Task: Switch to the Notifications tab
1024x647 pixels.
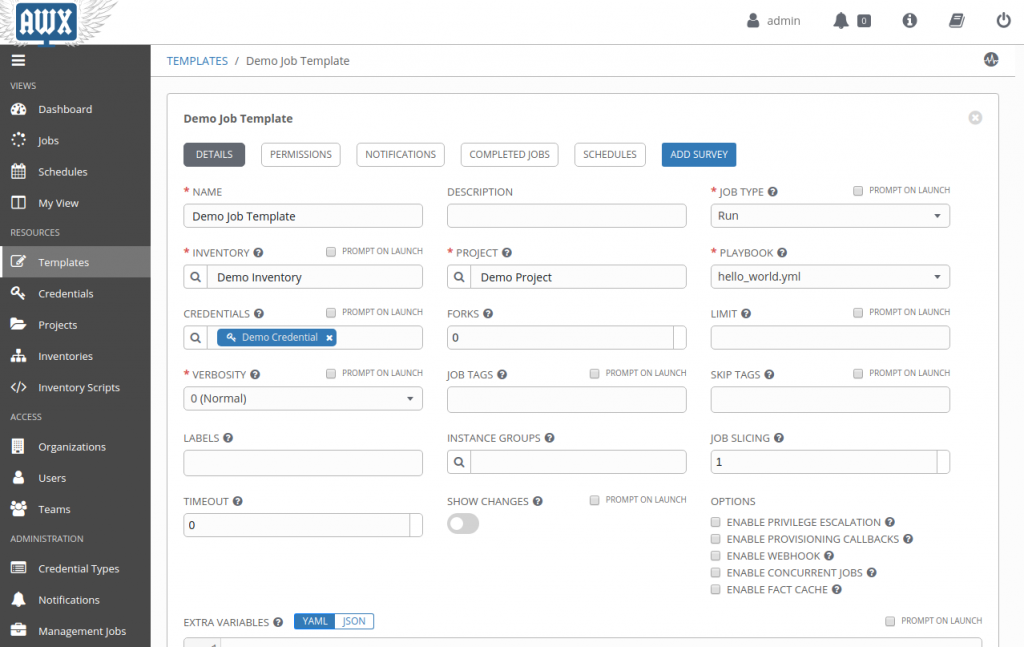Action: (400, 154)
